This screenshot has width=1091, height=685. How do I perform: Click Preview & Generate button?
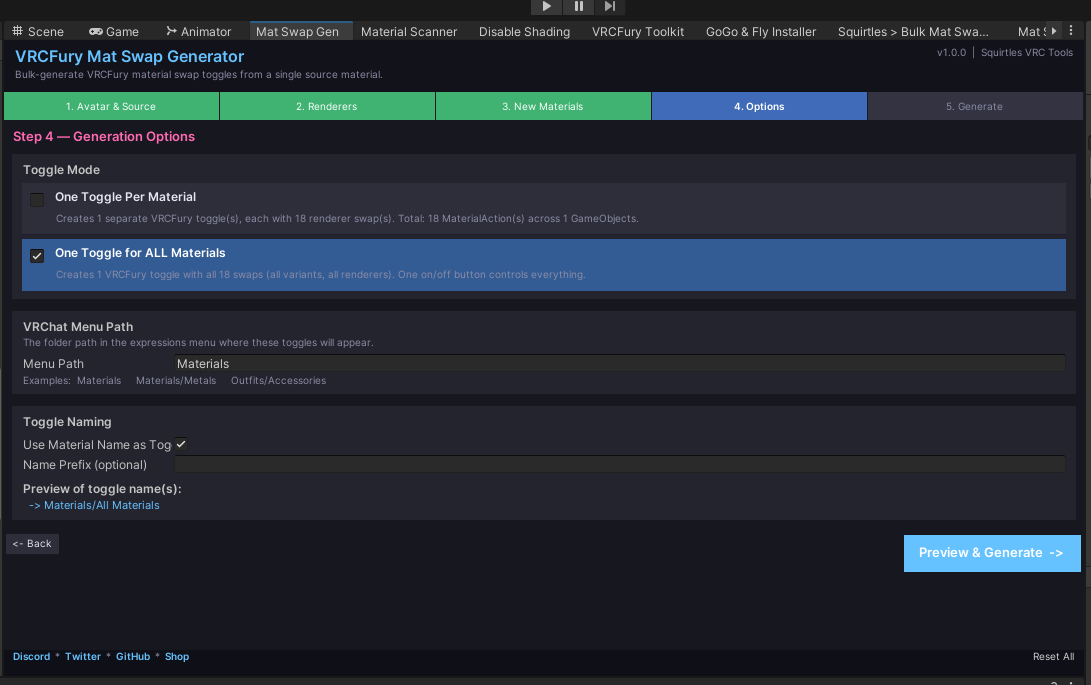pyautogui.click(x=992, y=553)
